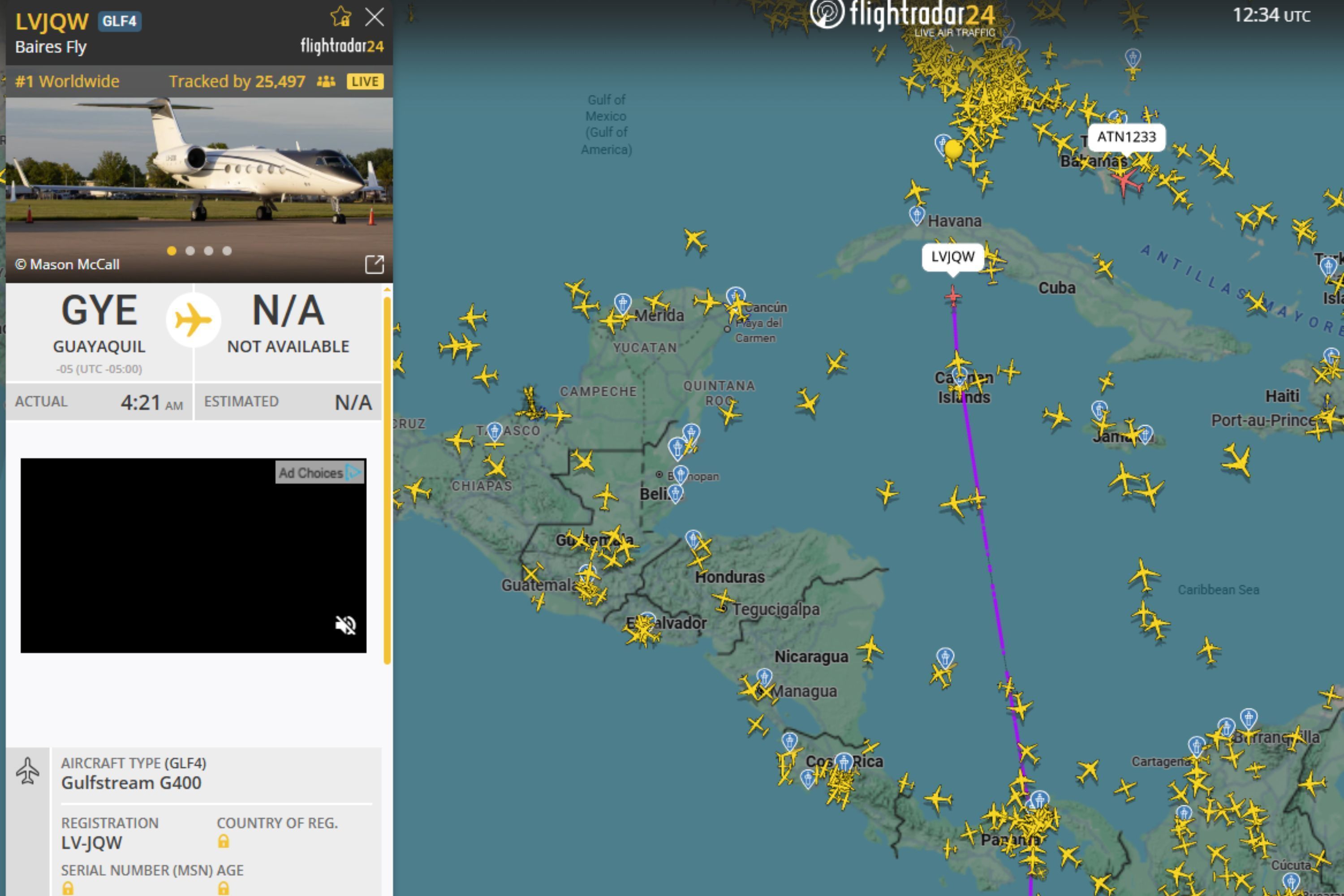Close the LVJQW flight details panel
Image resolution: width=1344 pixels, height=896 pixels.
click(x=374, y=17)
